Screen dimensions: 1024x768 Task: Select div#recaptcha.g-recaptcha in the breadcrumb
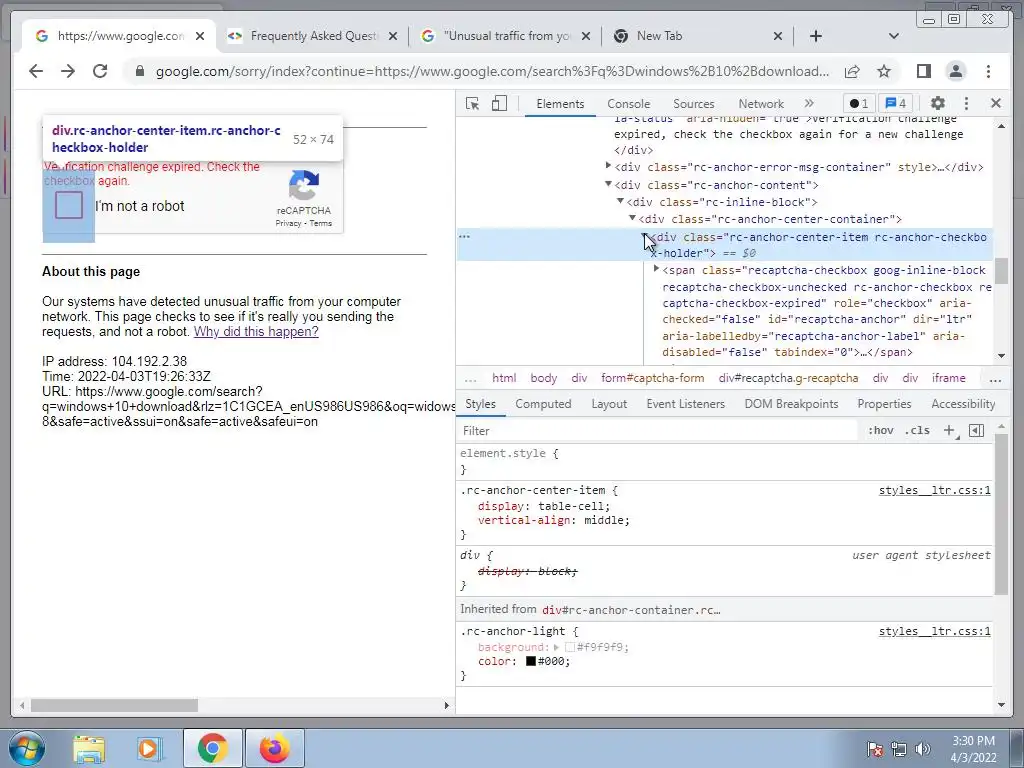(x=788, y=378)
